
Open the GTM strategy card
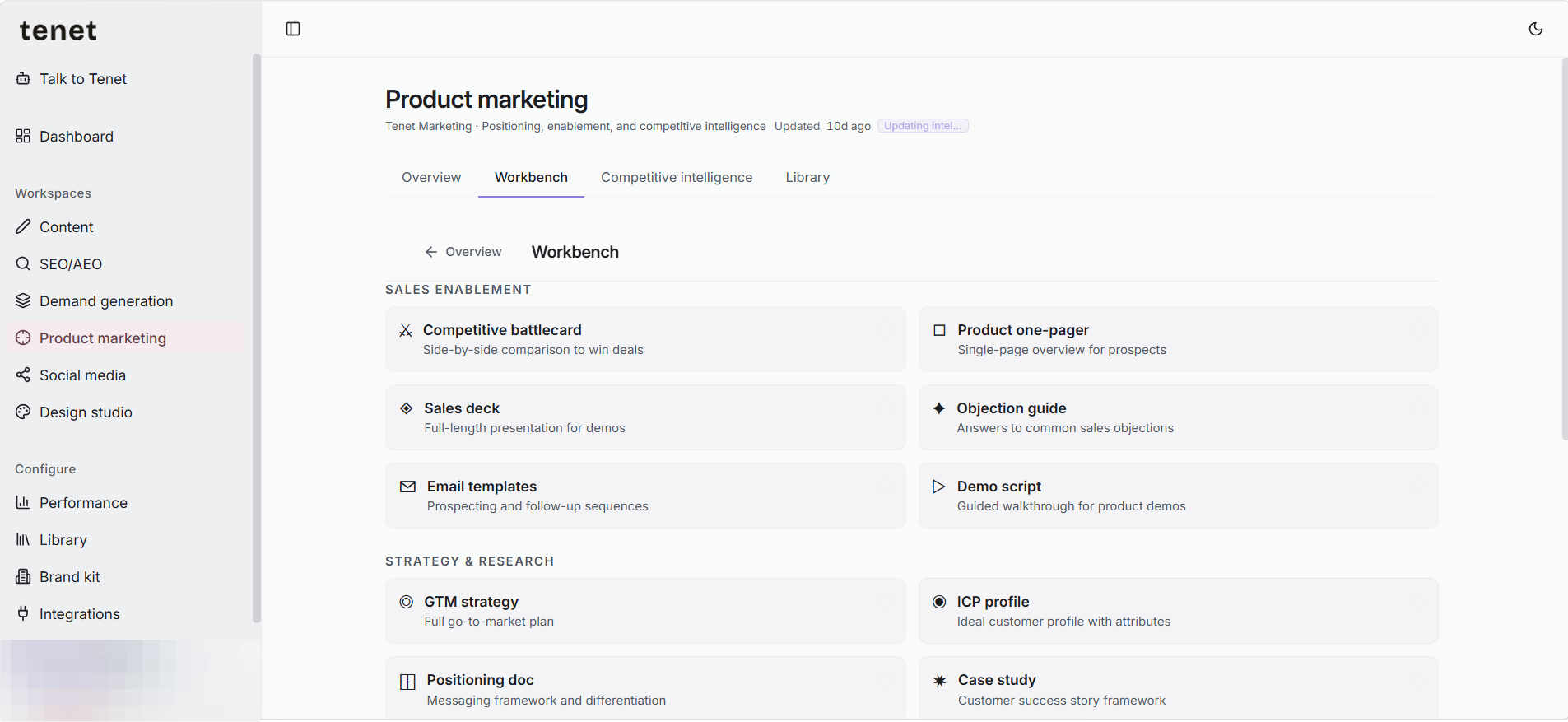tap(645, 611)
